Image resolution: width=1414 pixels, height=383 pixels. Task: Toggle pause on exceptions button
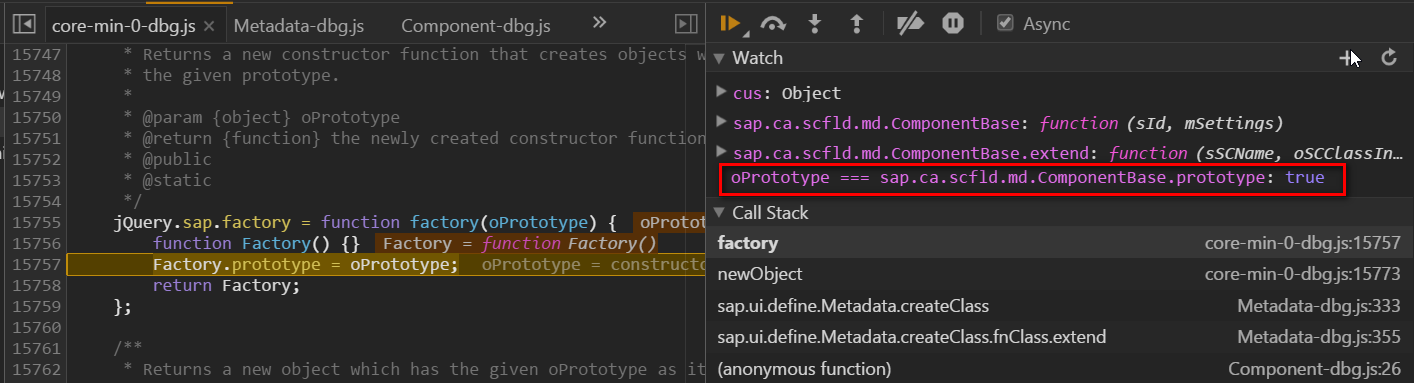pyautogui.click(x=953, y=23)
